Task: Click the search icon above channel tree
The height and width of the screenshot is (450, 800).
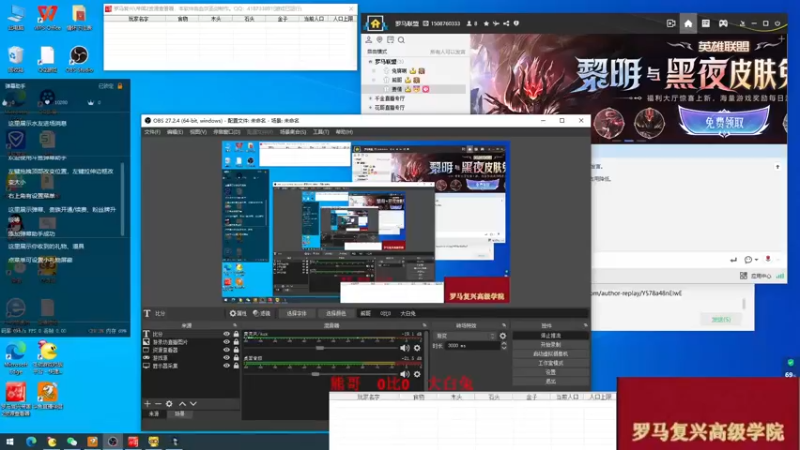Action: pyautogui.click(x=402, y=40)
